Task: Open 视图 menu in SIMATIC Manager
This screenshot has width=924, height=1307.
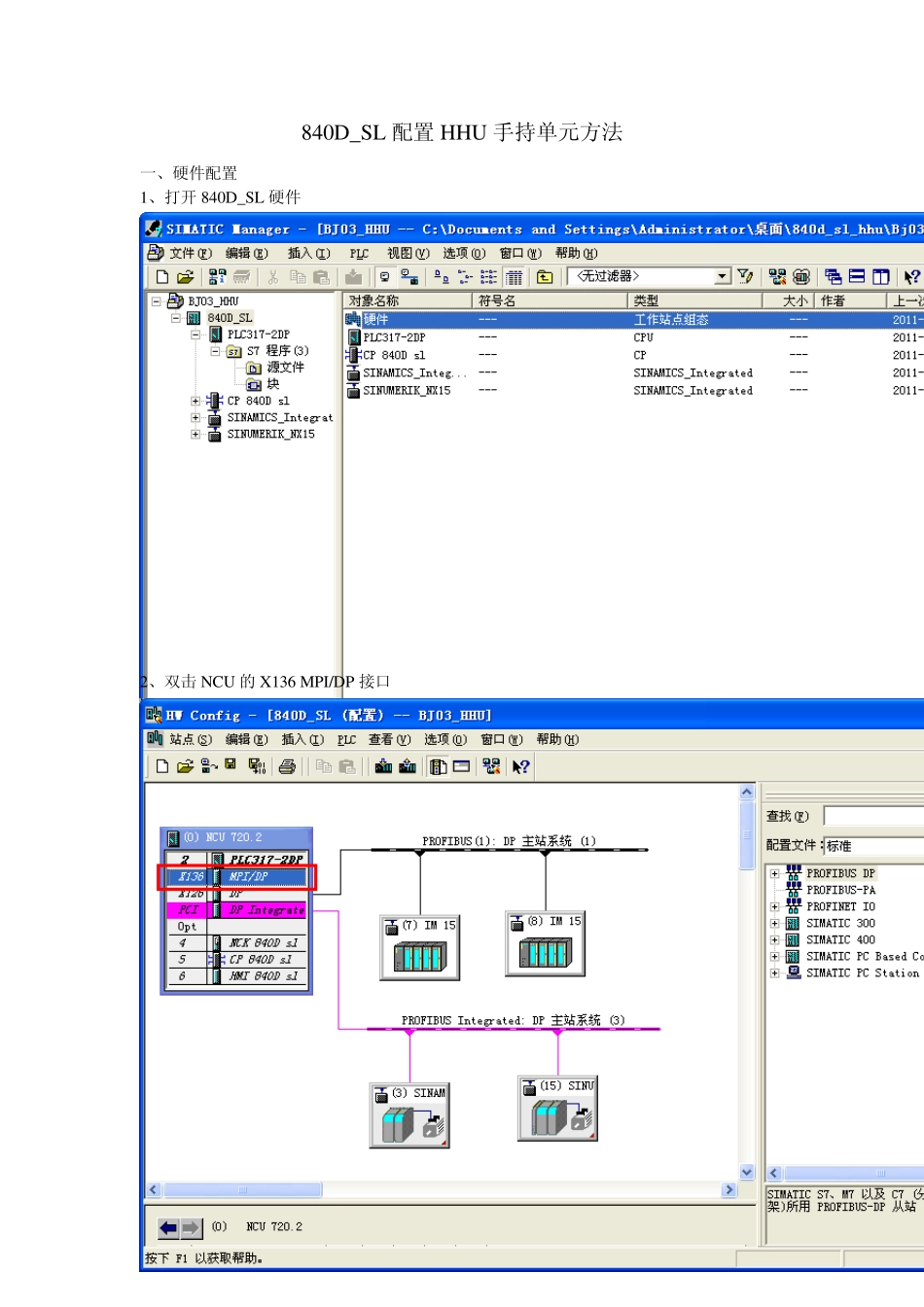Action: [408, 253]
